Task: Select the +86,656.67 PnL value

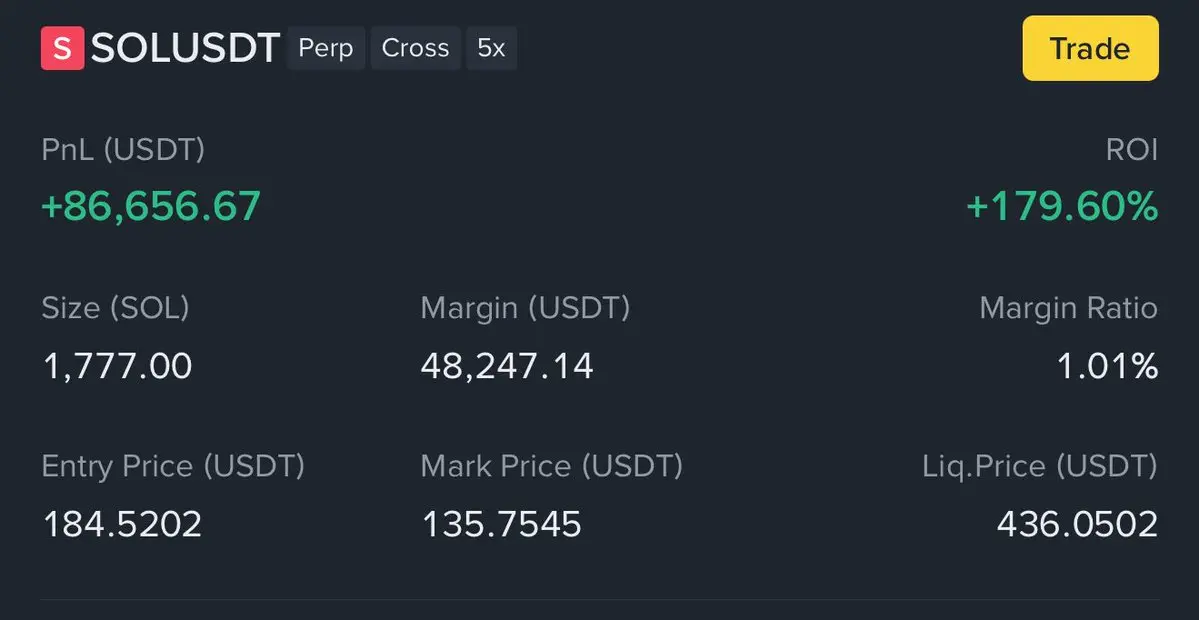Action: [151, 206]
